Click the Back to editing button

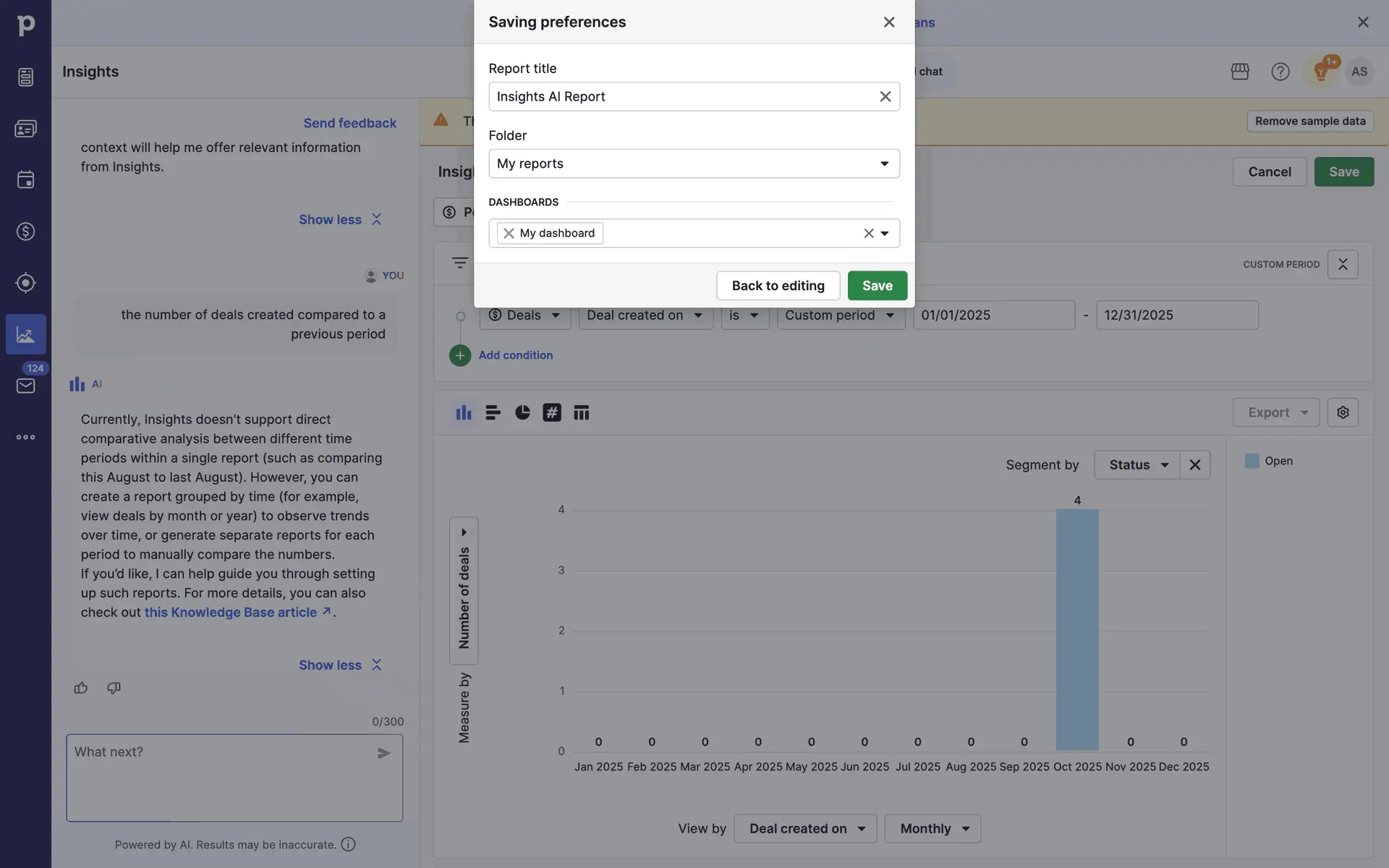coord(778,286)
